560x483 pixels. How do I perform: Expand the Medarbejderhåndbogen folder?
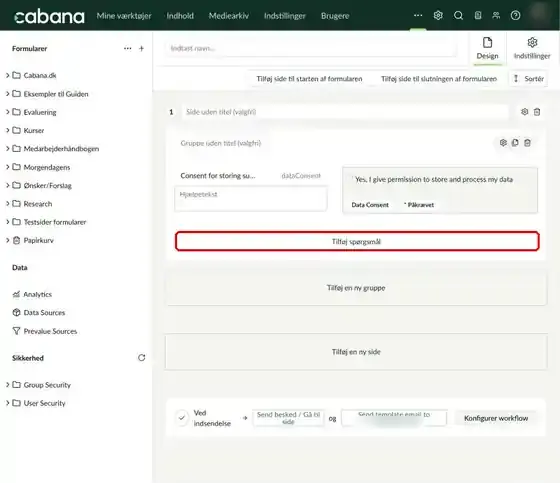coord(8,148)
